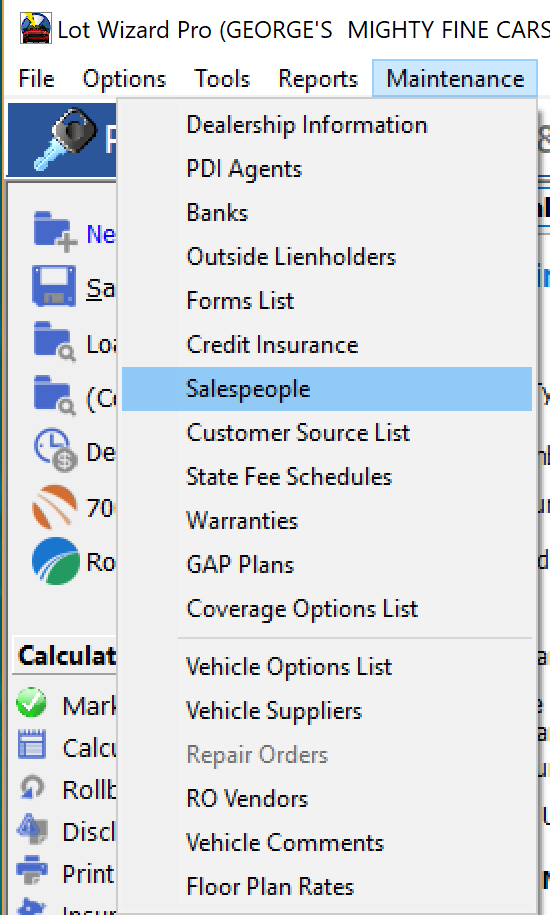Image resolution: width=550 pixels, height=915 pixels.
Task: Select Vehicle Options List
Action: [327, 667]
